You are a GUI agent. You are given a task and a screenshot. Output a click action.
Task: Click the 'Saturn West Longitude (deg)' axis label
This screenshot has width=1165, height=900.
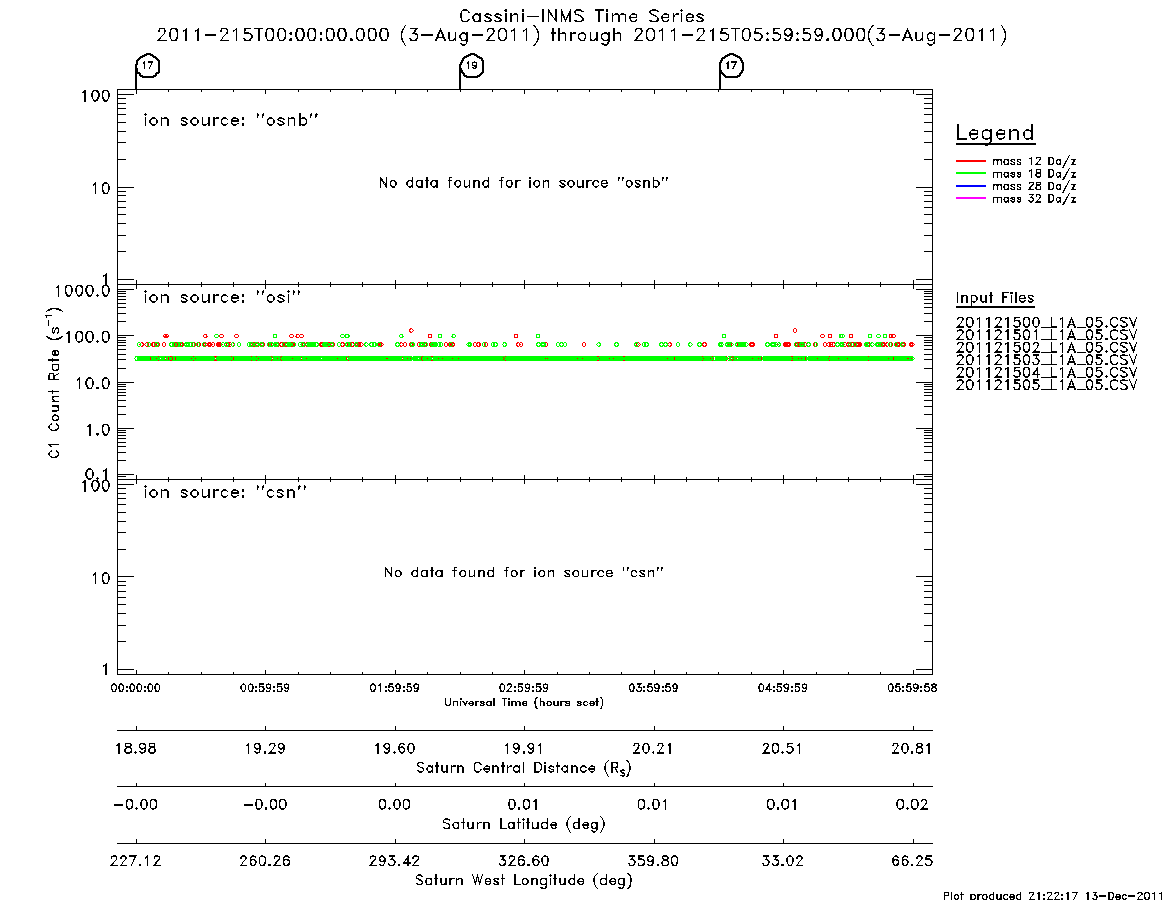524,881
